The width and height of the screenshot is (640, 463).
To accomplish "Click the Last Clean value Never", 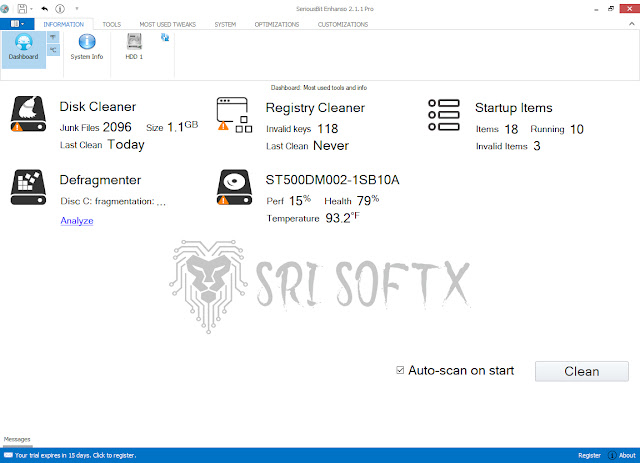I will click(331, 146).
